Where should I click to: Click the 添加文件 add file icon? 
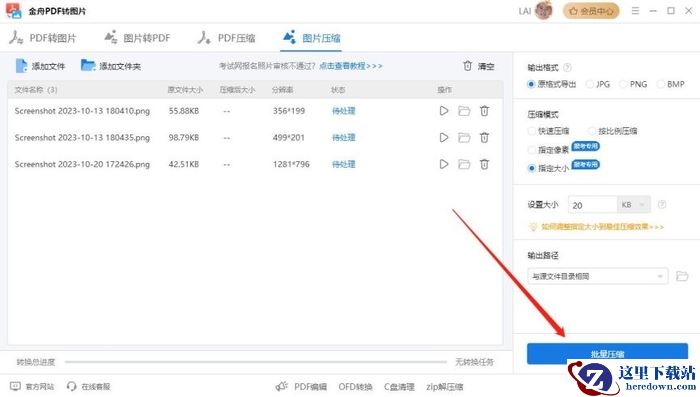21,66
